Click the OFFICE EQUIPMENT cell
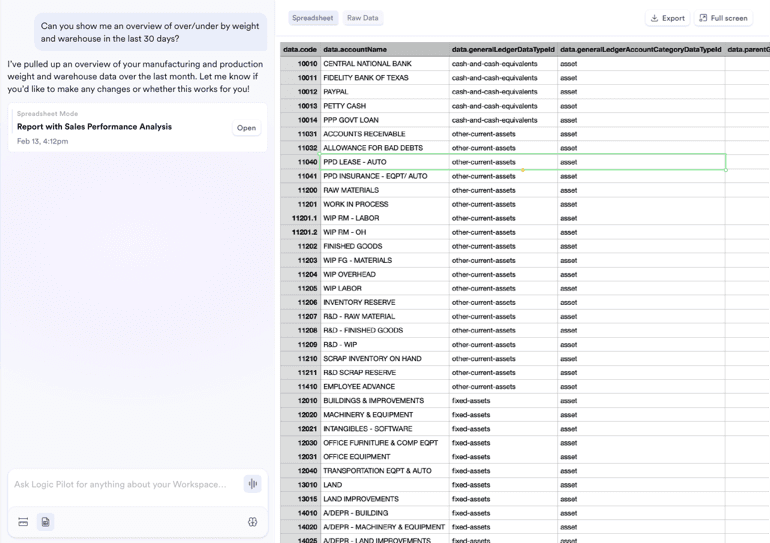 pos(385,457)
